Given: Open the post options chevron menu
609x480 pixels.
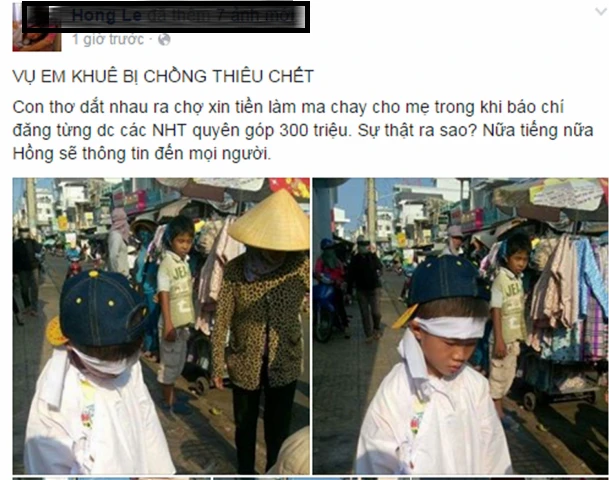Looking at the screenshot, I should (601, 12).
